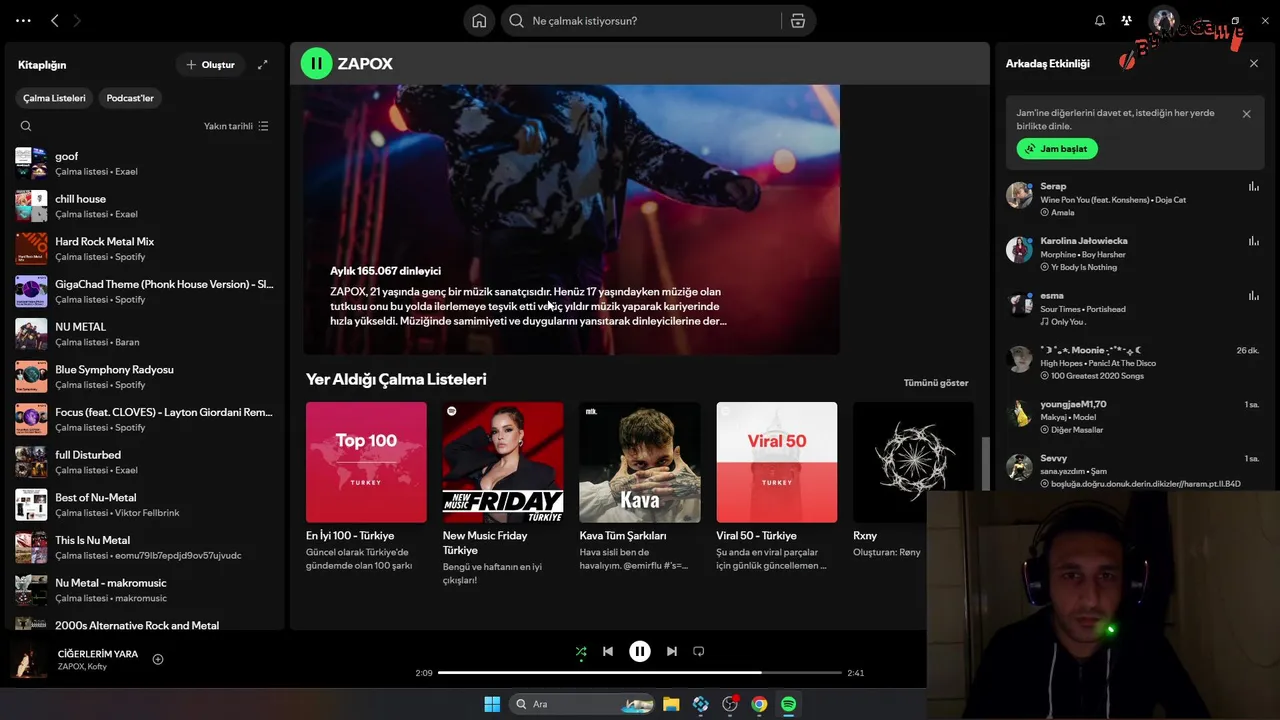
Task: Open 'New Music Friday Türkiye' card
Action: coord(503,494)
